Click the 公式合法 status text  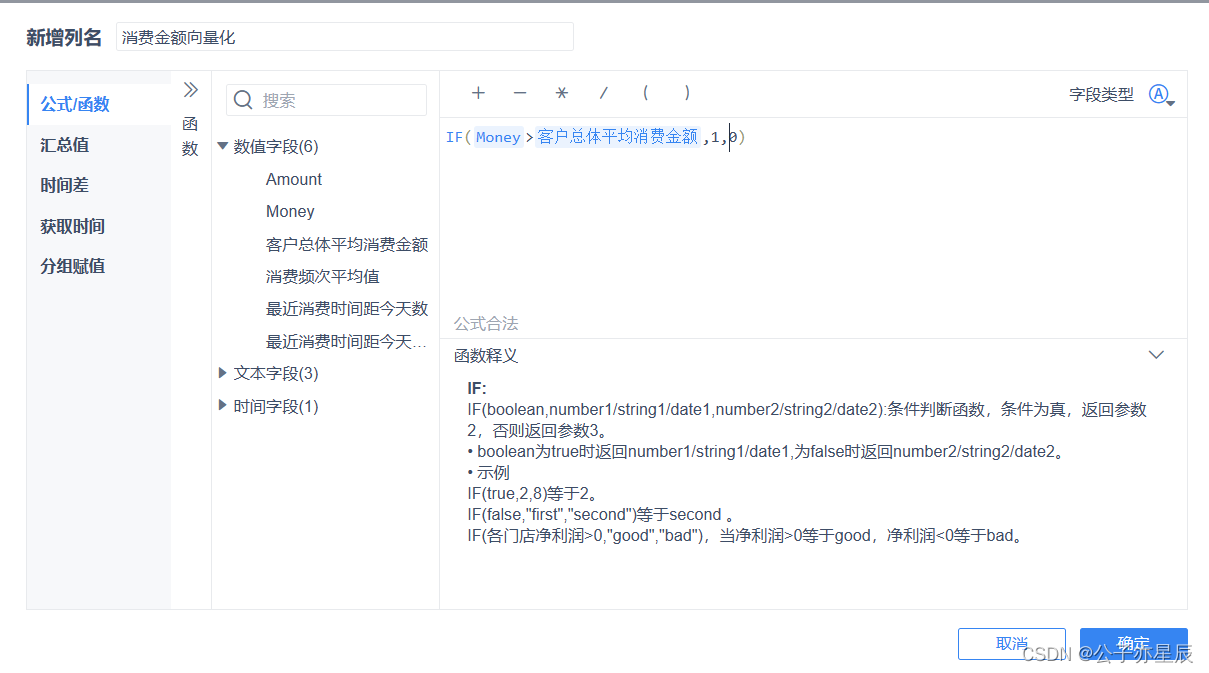click(x=486, y=323)
